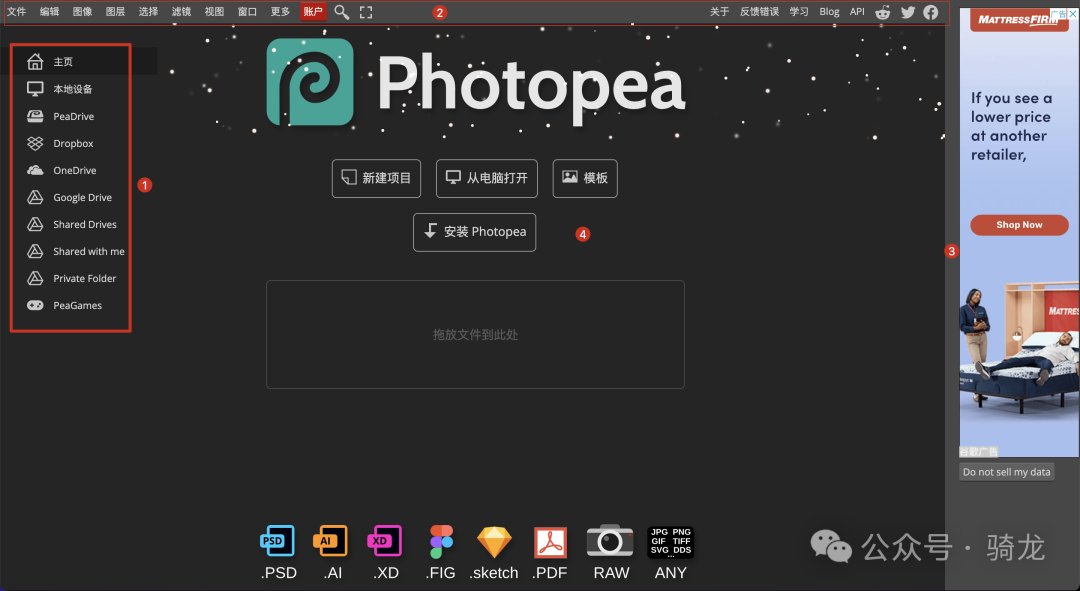Viewport: 1080px width, 591px height.
Task: Click the search magnifier icon
Action: tap(342, 12)
